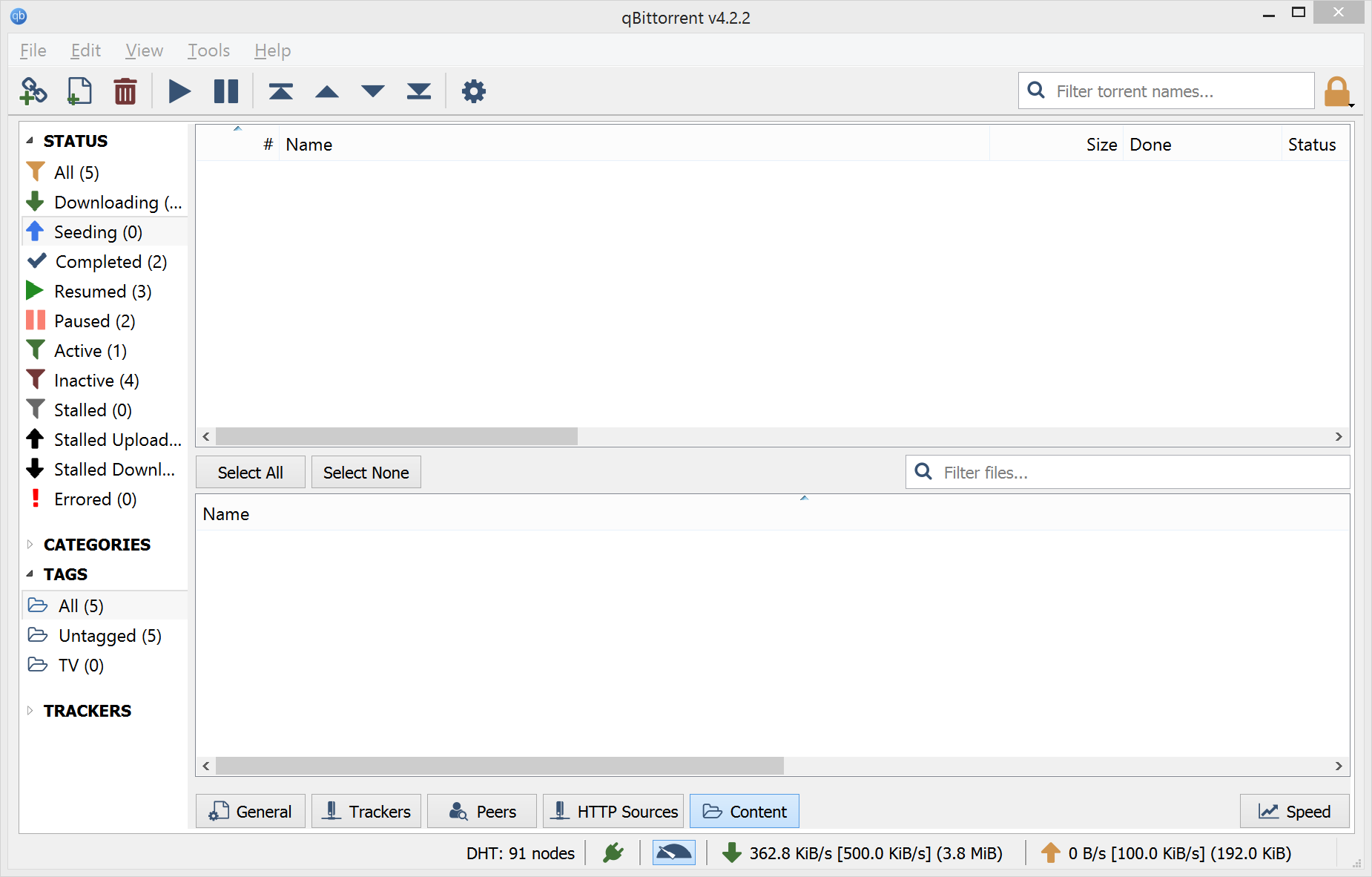Open the Help menu
The height and width of the screenshot is (877, 1372).
point(272,50)
